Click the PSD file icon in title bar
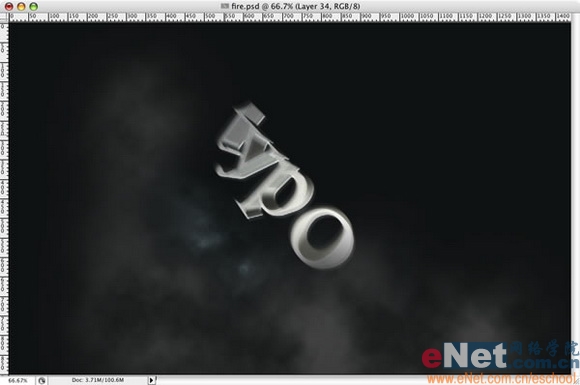The height and width of the screenshot is (385, 580). tap(225, 6)
